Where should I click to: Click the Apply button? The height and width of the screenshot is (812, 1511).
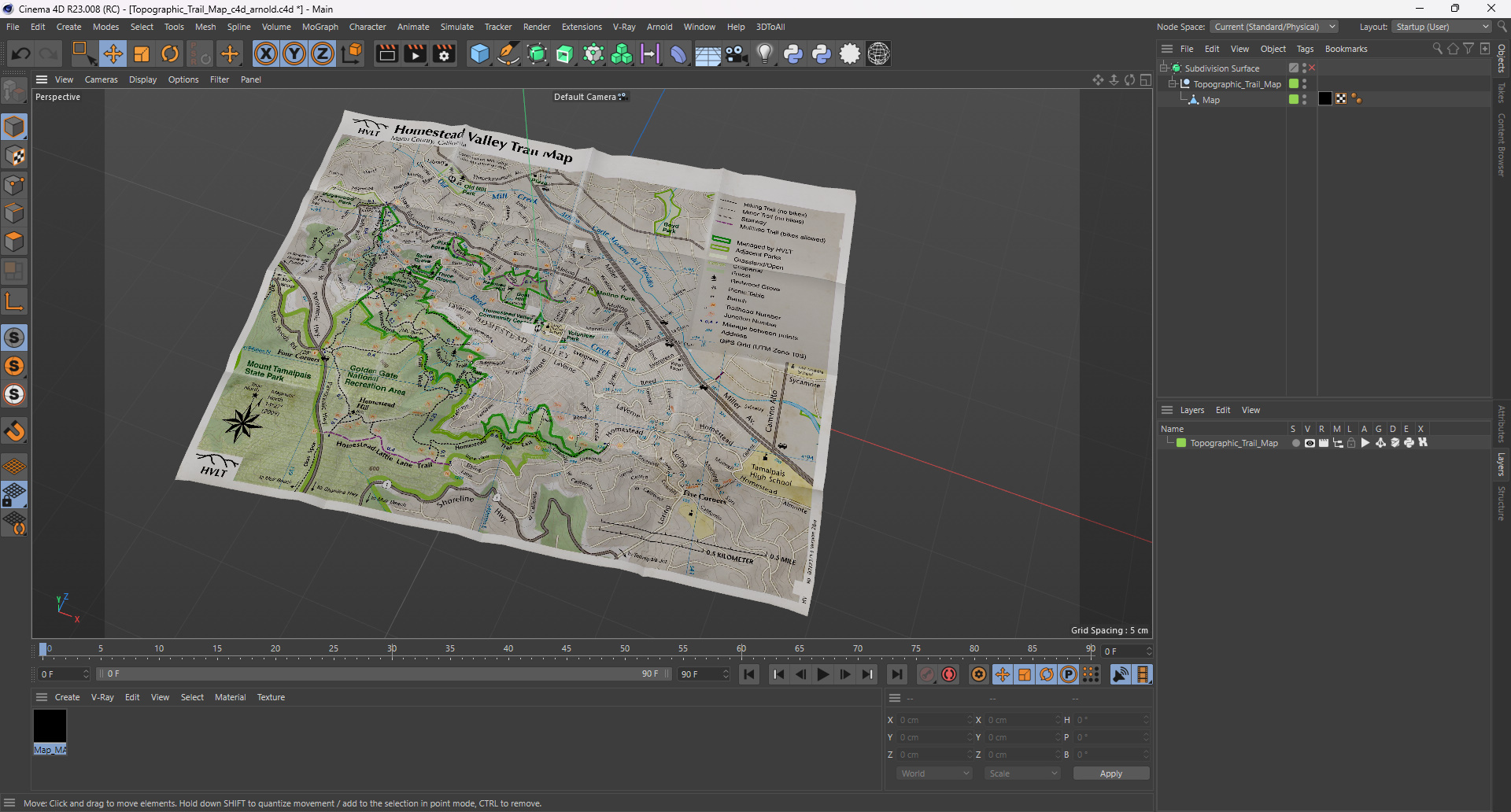(x=1111, y=773)
